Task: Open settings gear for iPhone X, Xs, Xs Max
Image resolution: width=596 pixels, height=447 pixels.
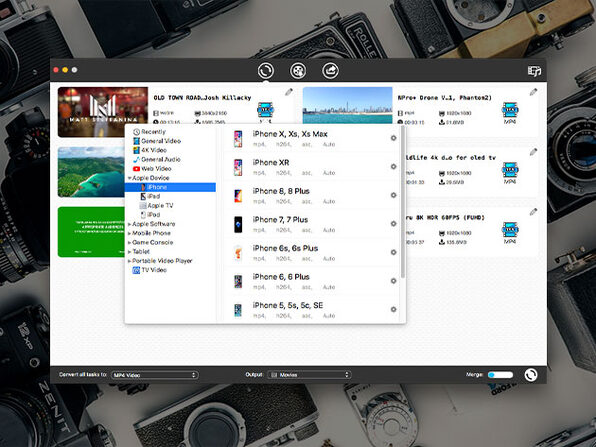Action: tap(393, 138)
